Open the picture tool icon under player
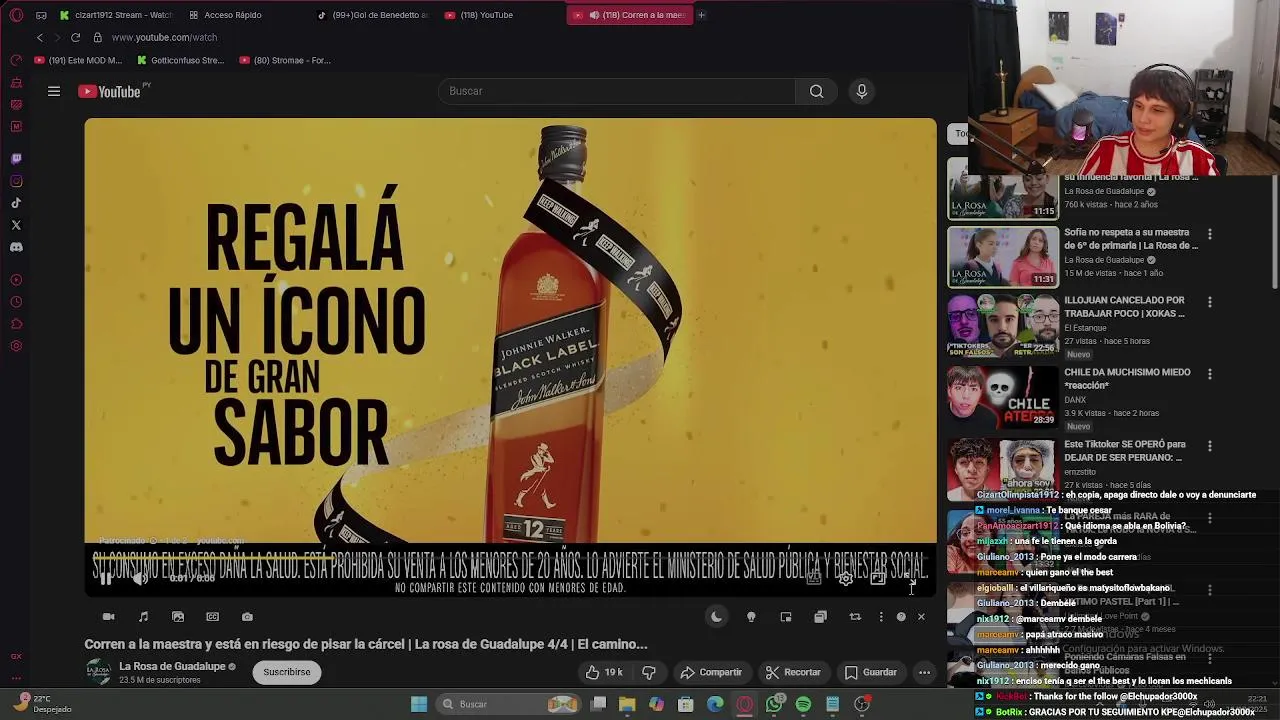The height and width of the screenshot is (720, 1280). click(x=178, y=617)
